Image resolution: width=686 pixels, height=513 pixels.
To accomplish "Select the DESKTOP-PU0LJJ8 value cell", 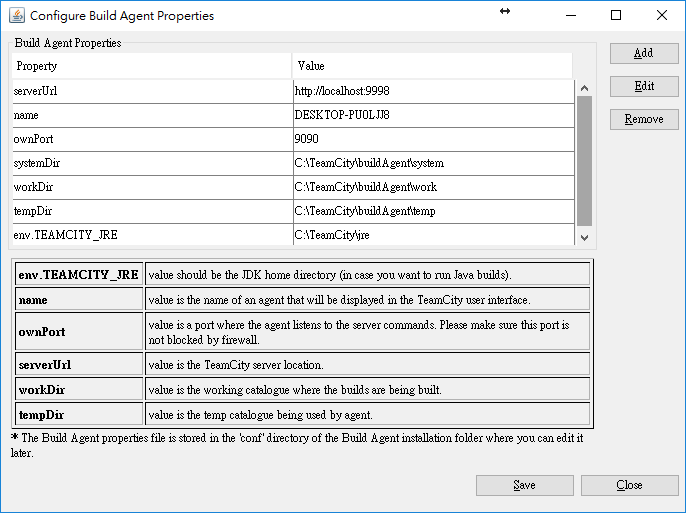I will click(434, 115).
